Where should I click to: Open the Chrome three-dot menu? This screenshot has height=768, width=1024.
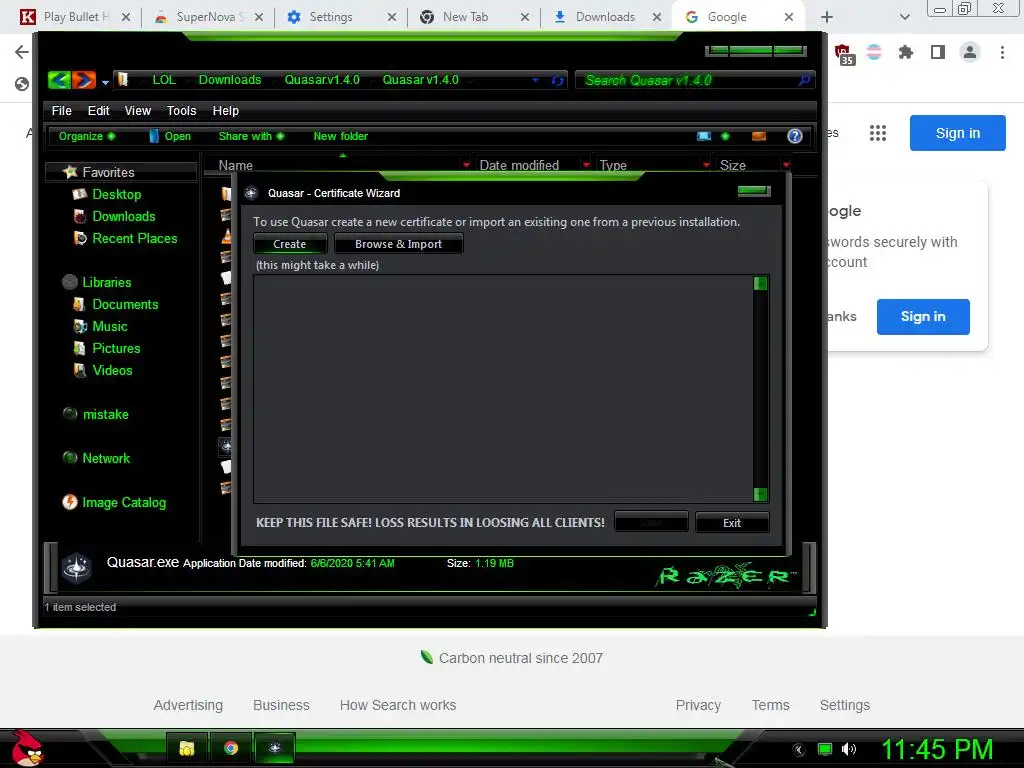[1002, 52]
